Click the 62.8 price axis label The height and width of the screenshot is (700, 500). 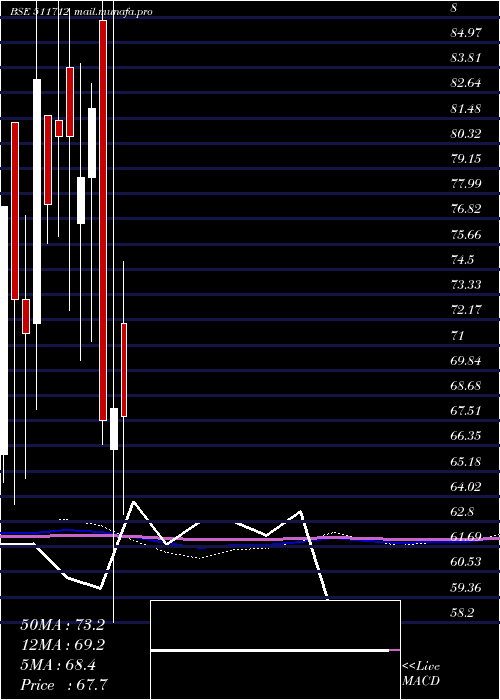click(462, 511)
